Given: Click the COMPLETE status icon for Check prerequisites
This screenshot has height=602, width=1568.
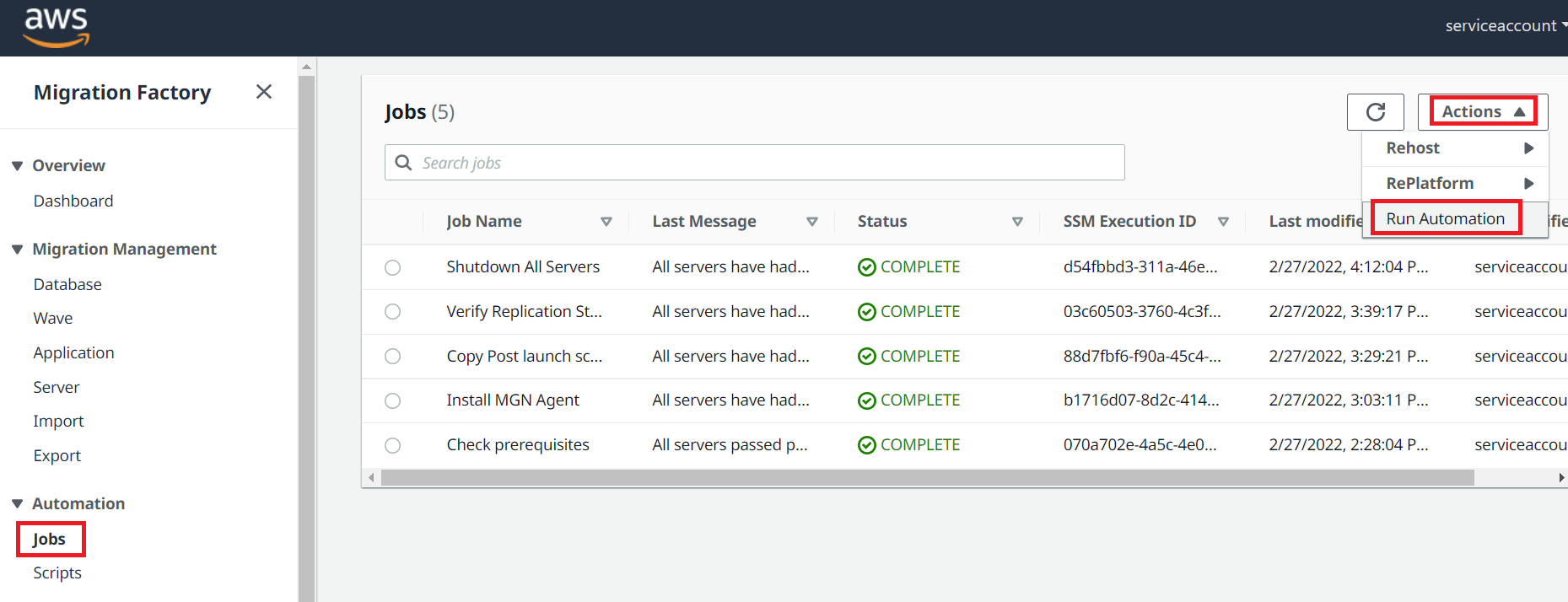Looking at the screenshot, I should 866,445.
